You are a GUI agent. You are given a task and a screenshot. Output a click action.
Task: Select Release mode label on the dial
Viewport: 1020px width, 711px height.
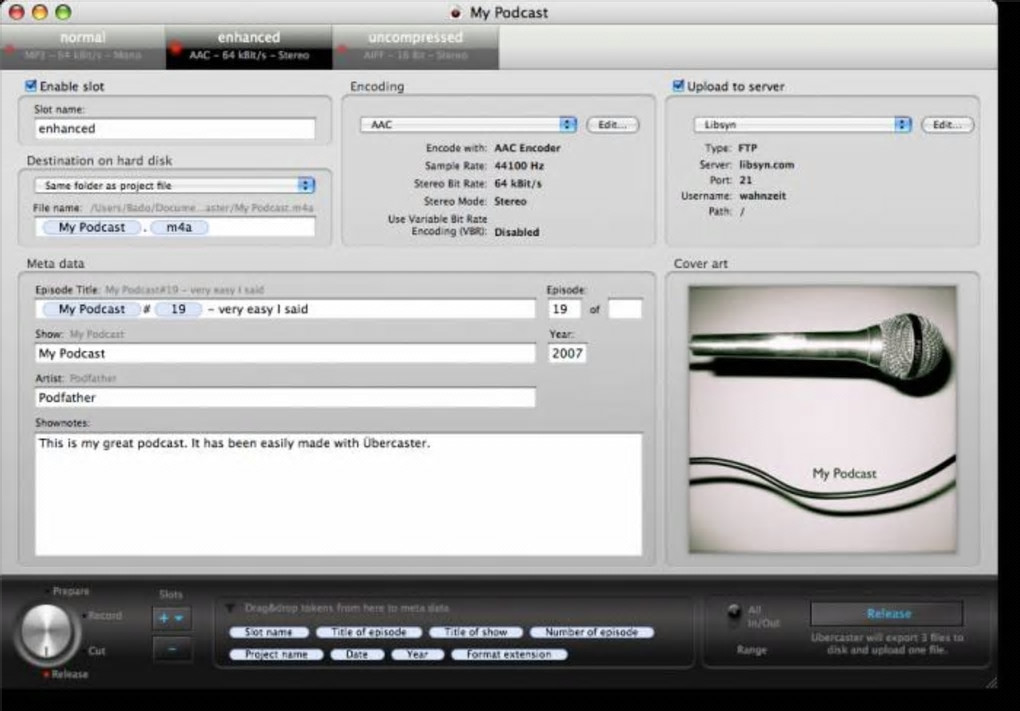coord(70,674)
